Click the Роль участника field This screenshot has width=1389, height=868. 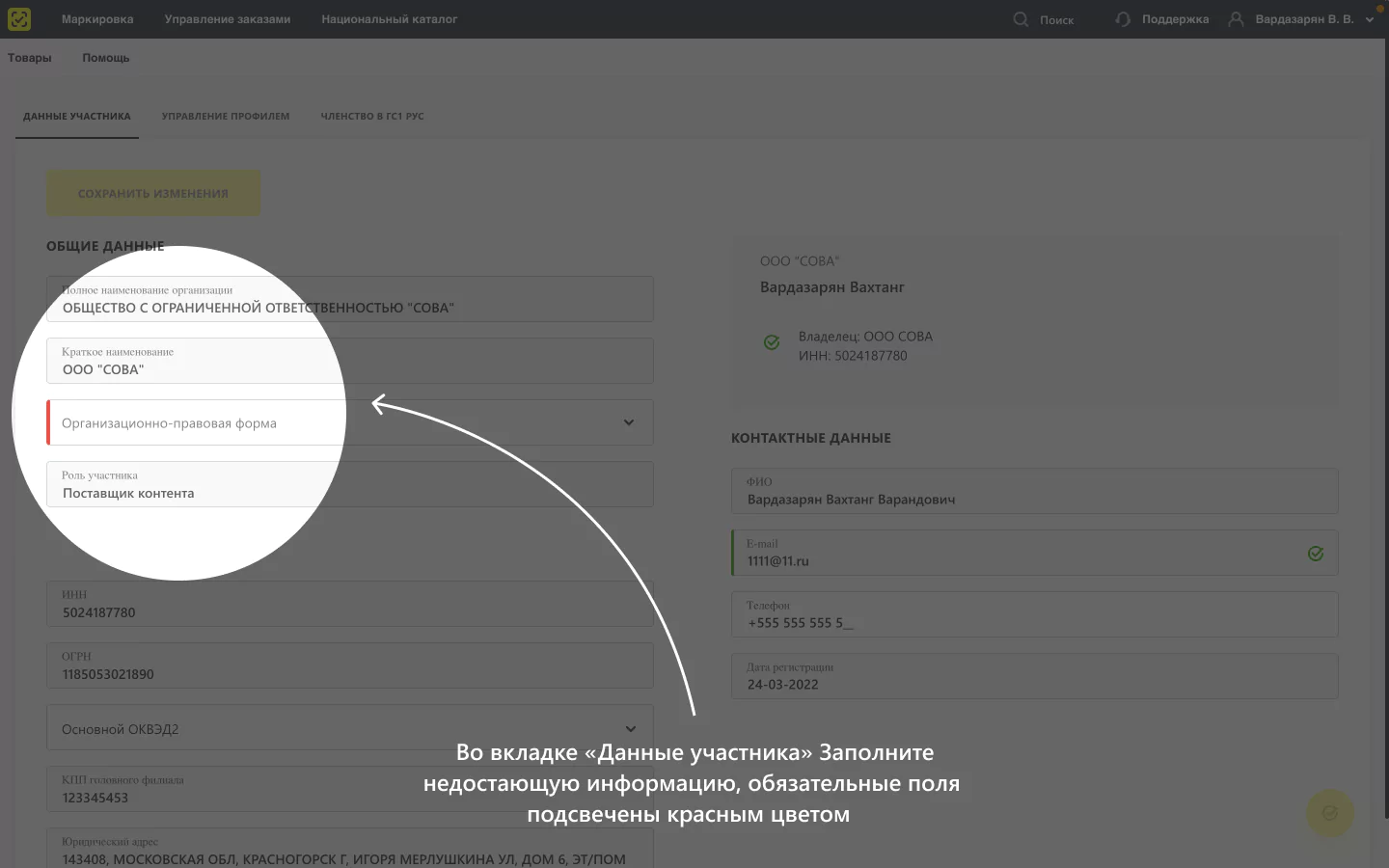point(350,484)
